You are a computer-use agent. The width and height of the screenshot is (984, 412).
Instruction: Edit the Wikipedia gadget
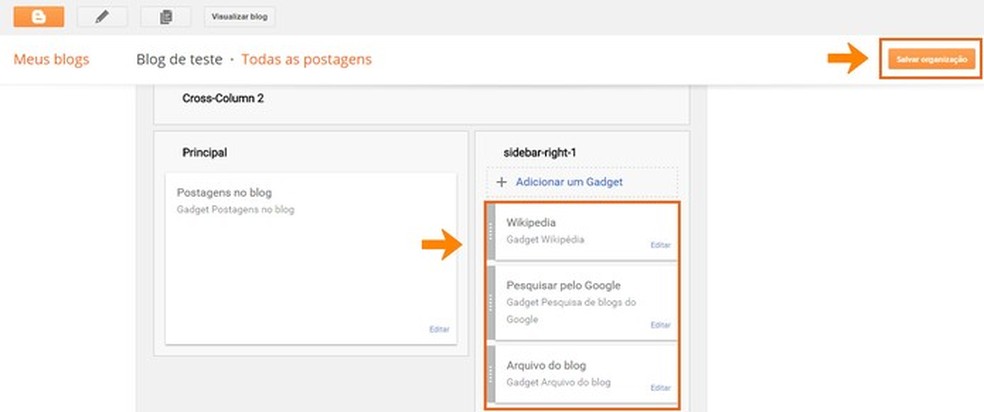point(660,245)
